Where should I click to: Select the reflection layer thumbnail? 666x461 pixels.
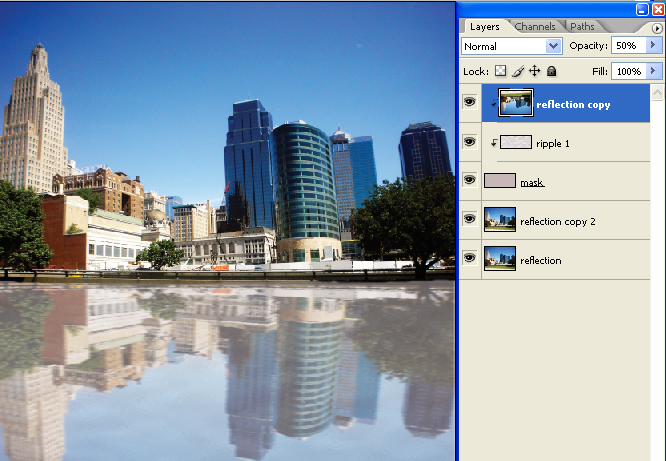[500, 258]
